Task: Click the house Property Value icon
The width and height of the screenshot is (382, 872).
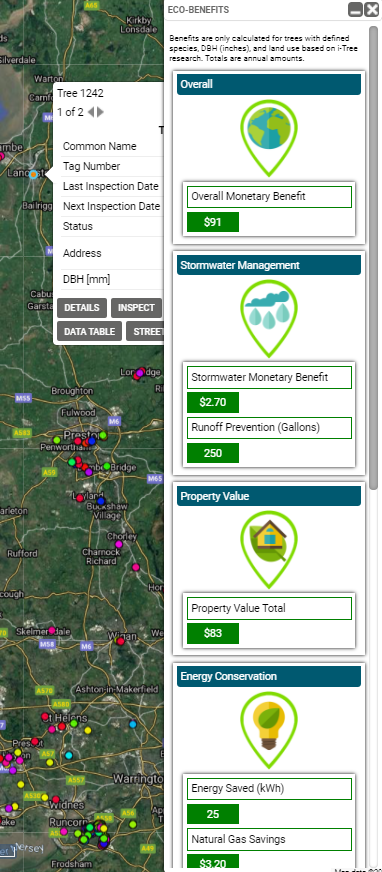Action: (x=269, y=548)
